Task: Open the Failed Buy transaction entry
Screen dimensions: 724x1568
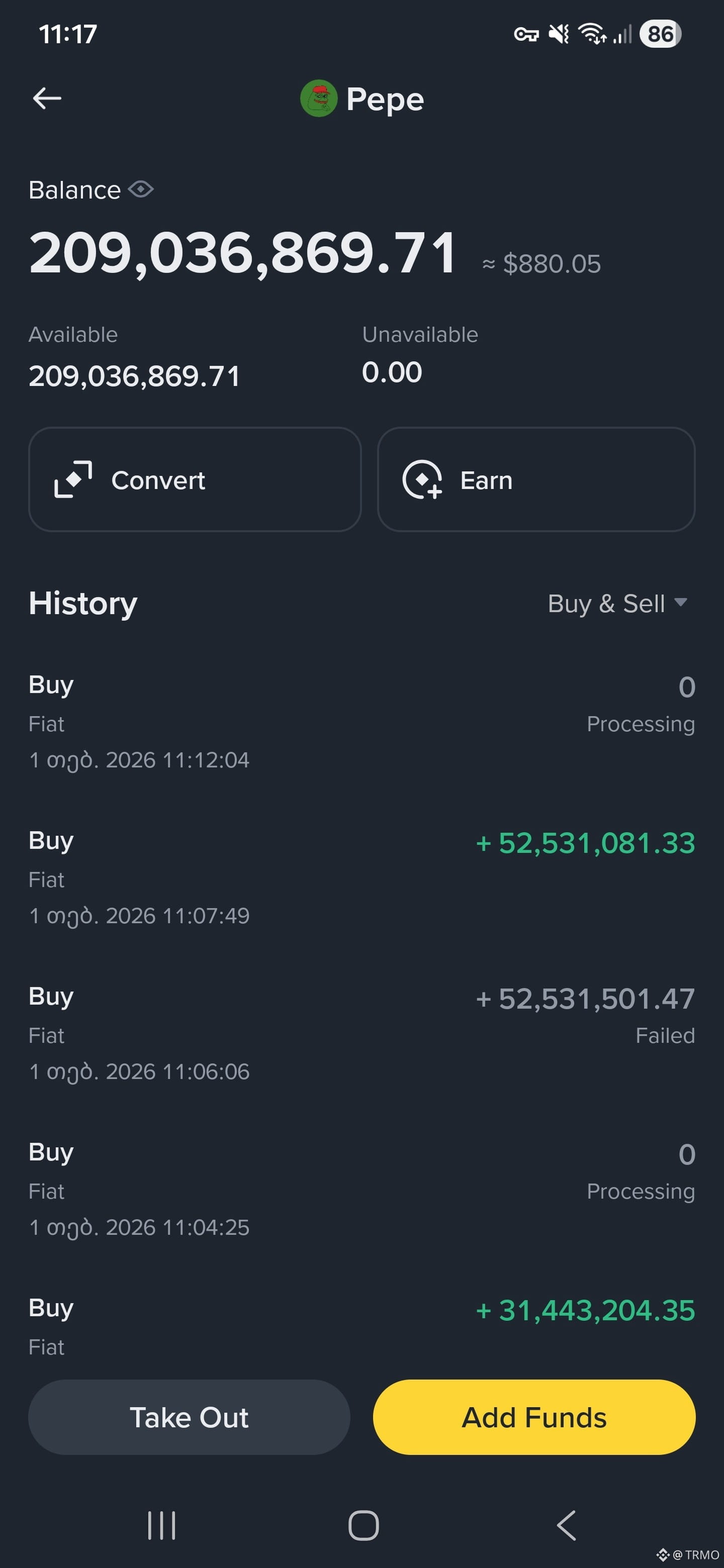Action: pos(361,1034)
